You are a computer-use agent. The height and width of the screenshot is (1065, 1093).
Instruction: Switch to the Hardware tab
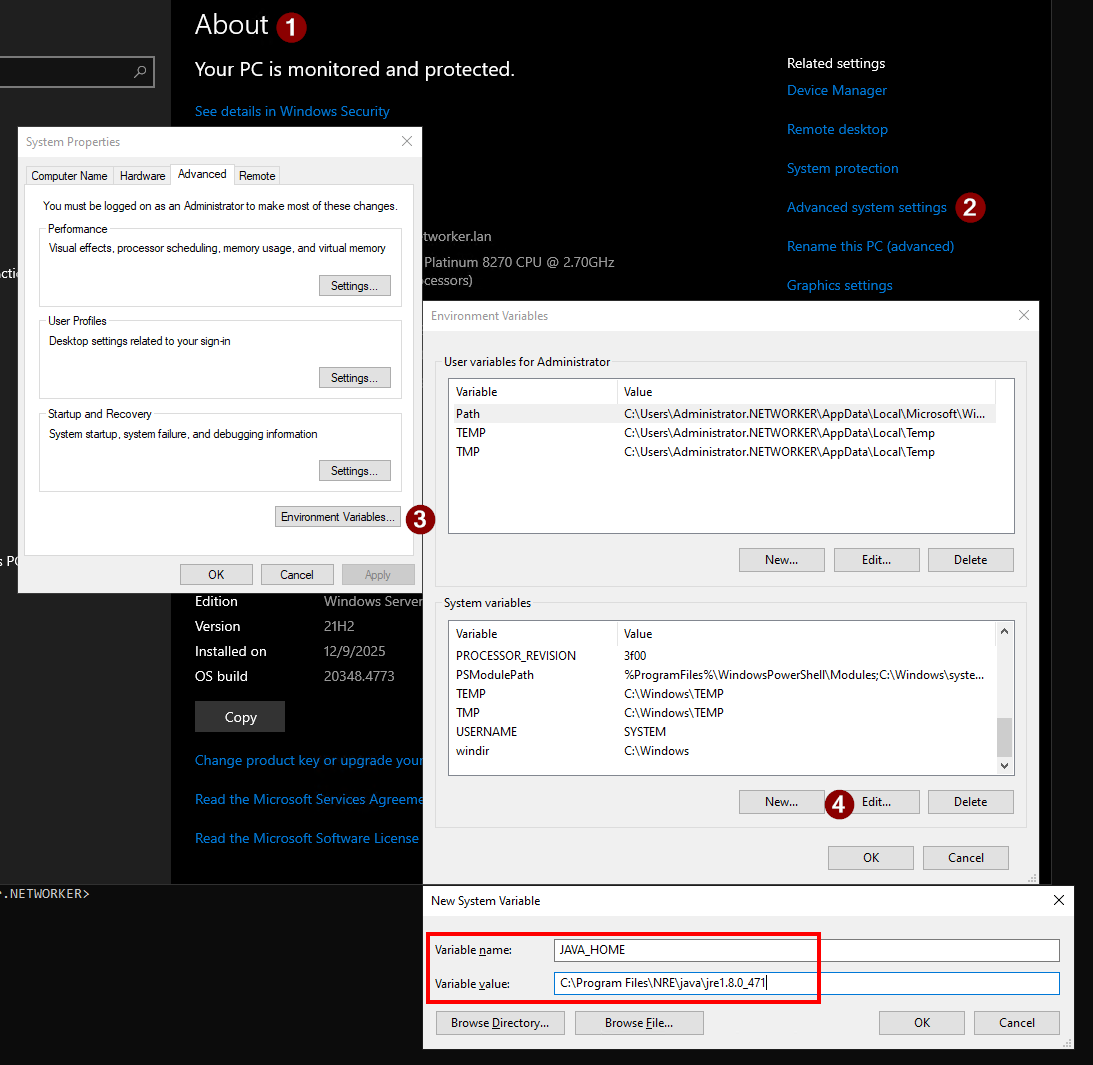coord(142,175)
